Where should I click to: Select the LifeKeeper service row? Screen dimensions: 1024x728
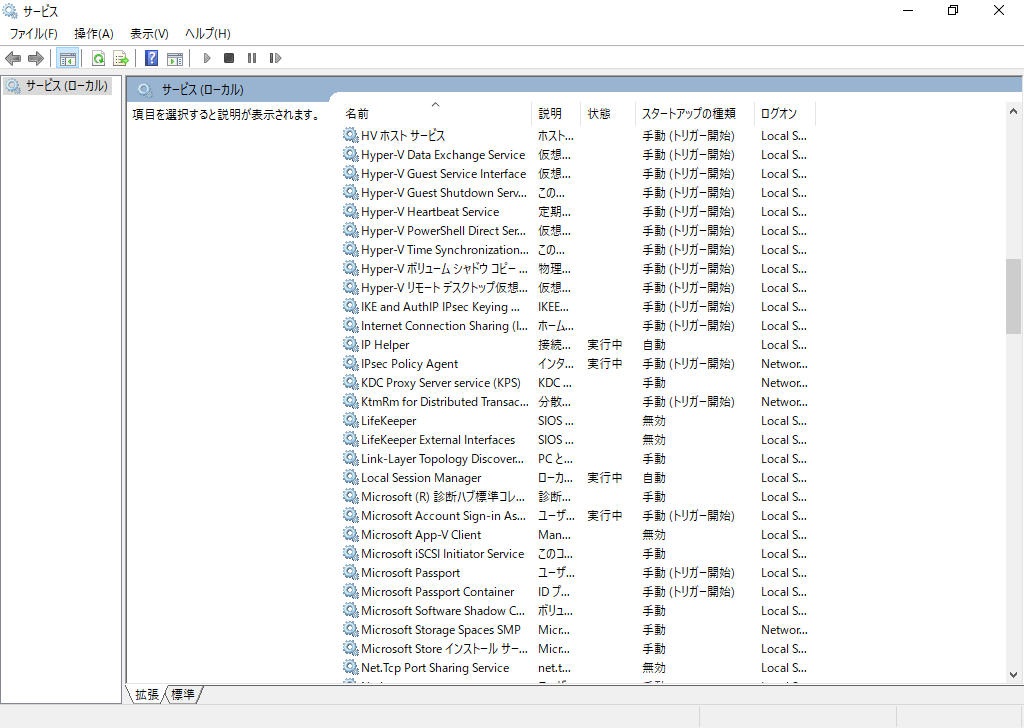pos(388,421)
